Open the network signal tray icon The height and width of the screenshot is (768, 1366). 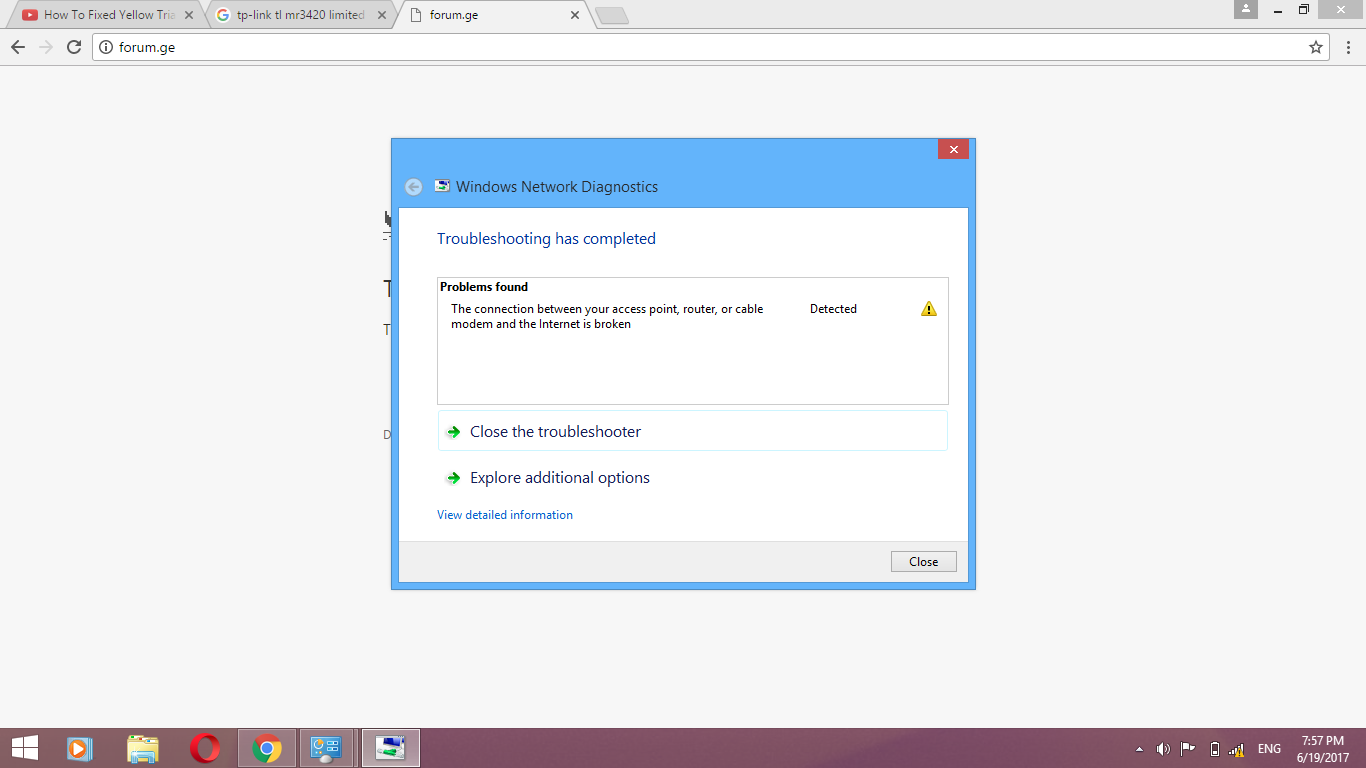[x=1237, y=749]
